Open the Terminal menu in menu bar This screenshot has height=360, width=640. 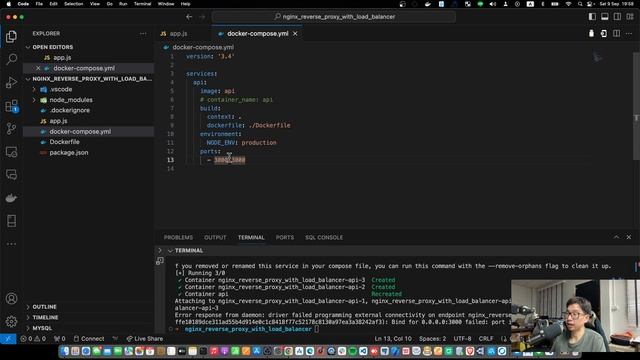click(142, 4)
